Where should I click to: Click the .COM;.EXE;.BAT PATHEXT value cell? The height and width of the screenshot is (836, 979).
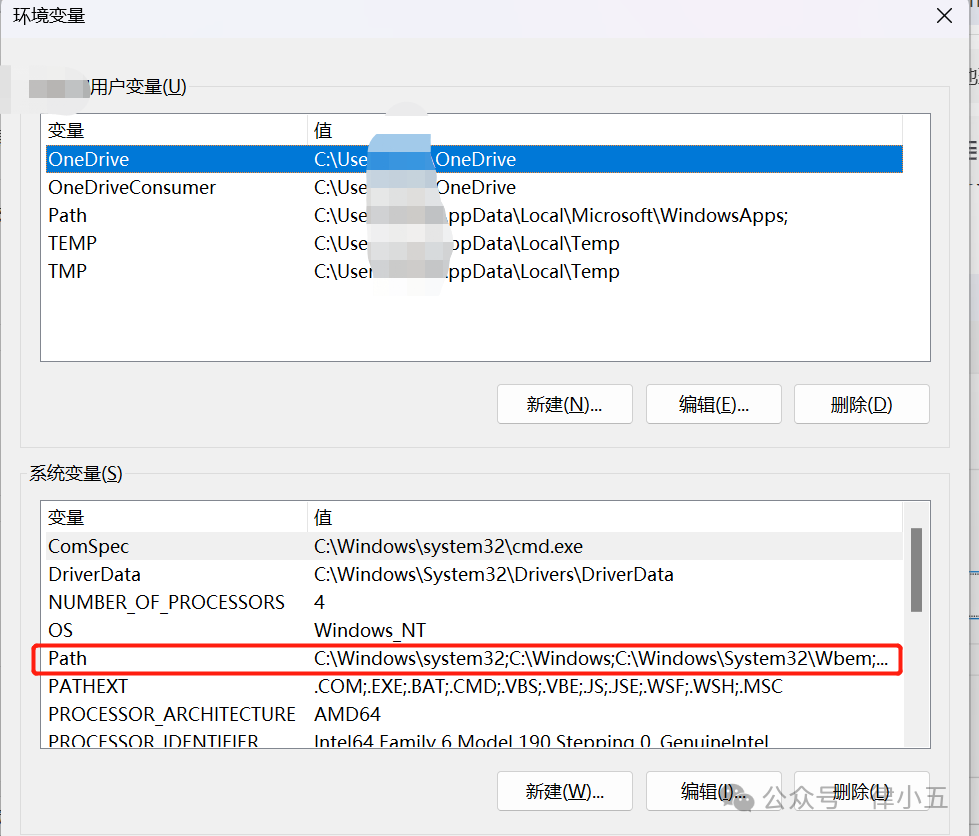tap(548, 687)
